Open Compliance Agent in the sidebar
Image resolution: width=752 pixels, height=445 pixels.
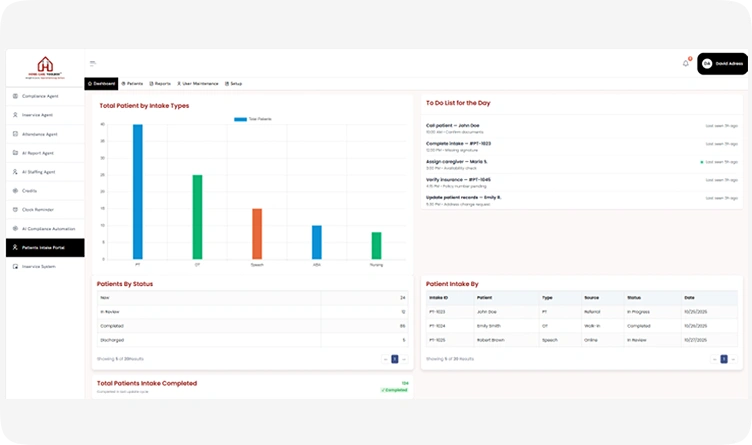tap(45, 96)
